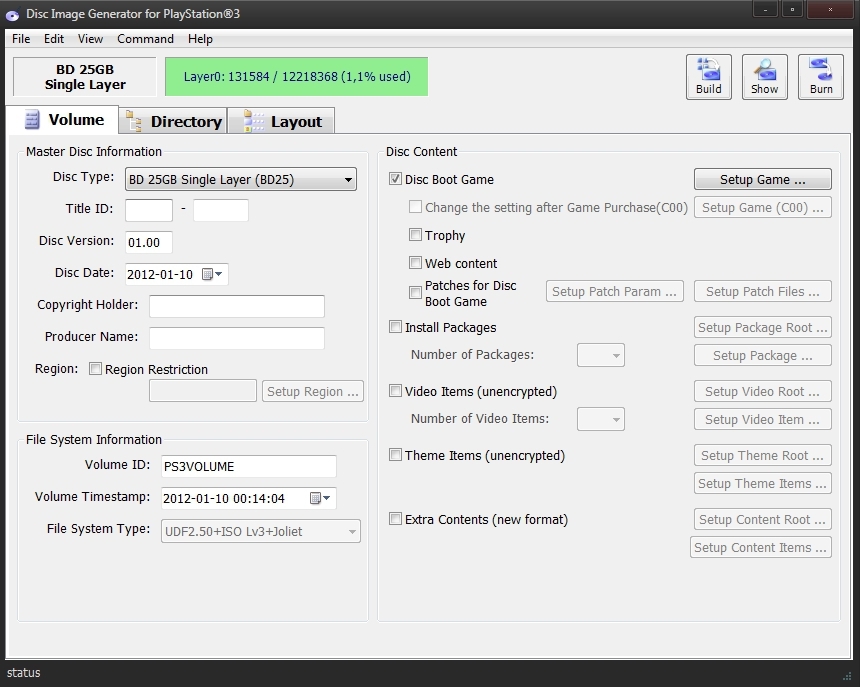Toggle Change the setting after Game Purchase checkbox

415,207
